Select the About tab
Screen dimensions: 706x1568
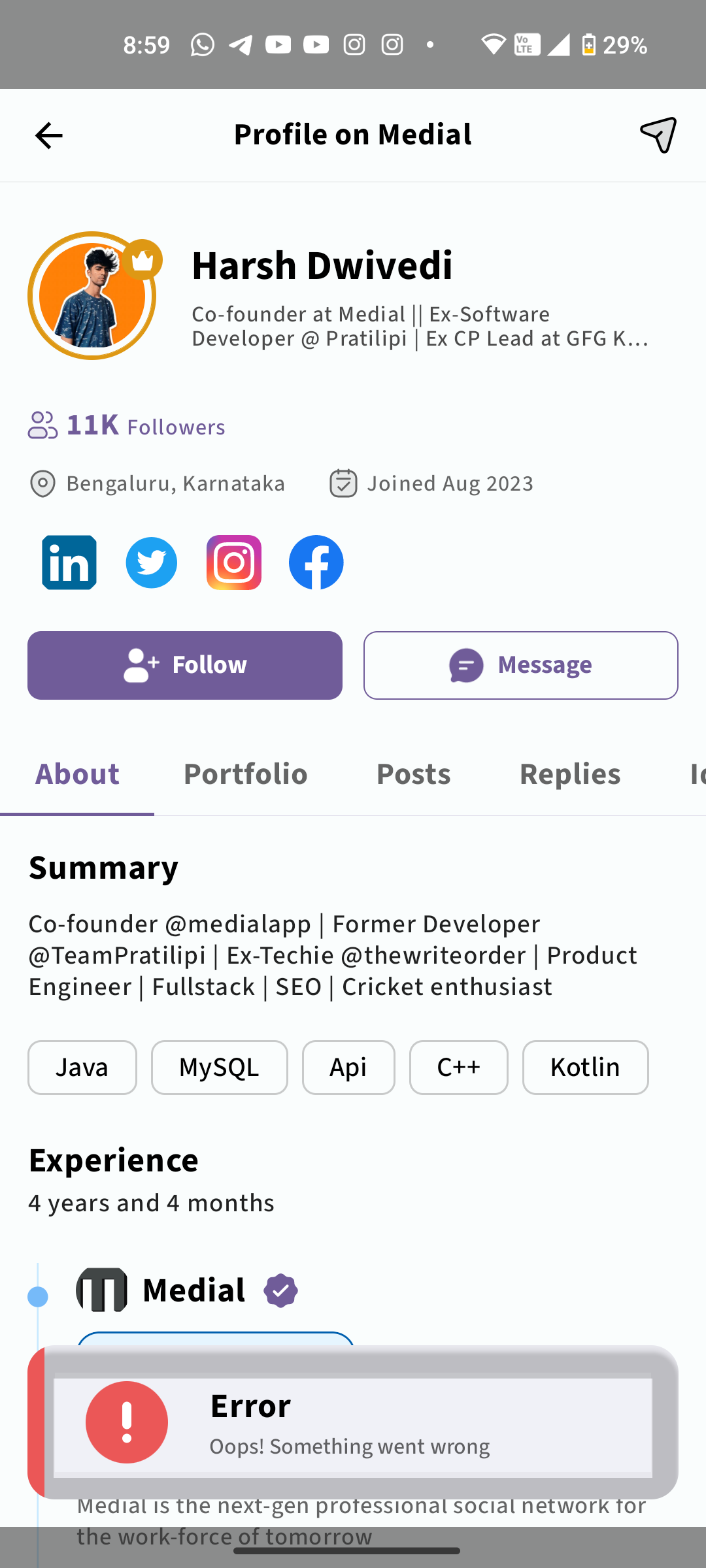(77, 774)
